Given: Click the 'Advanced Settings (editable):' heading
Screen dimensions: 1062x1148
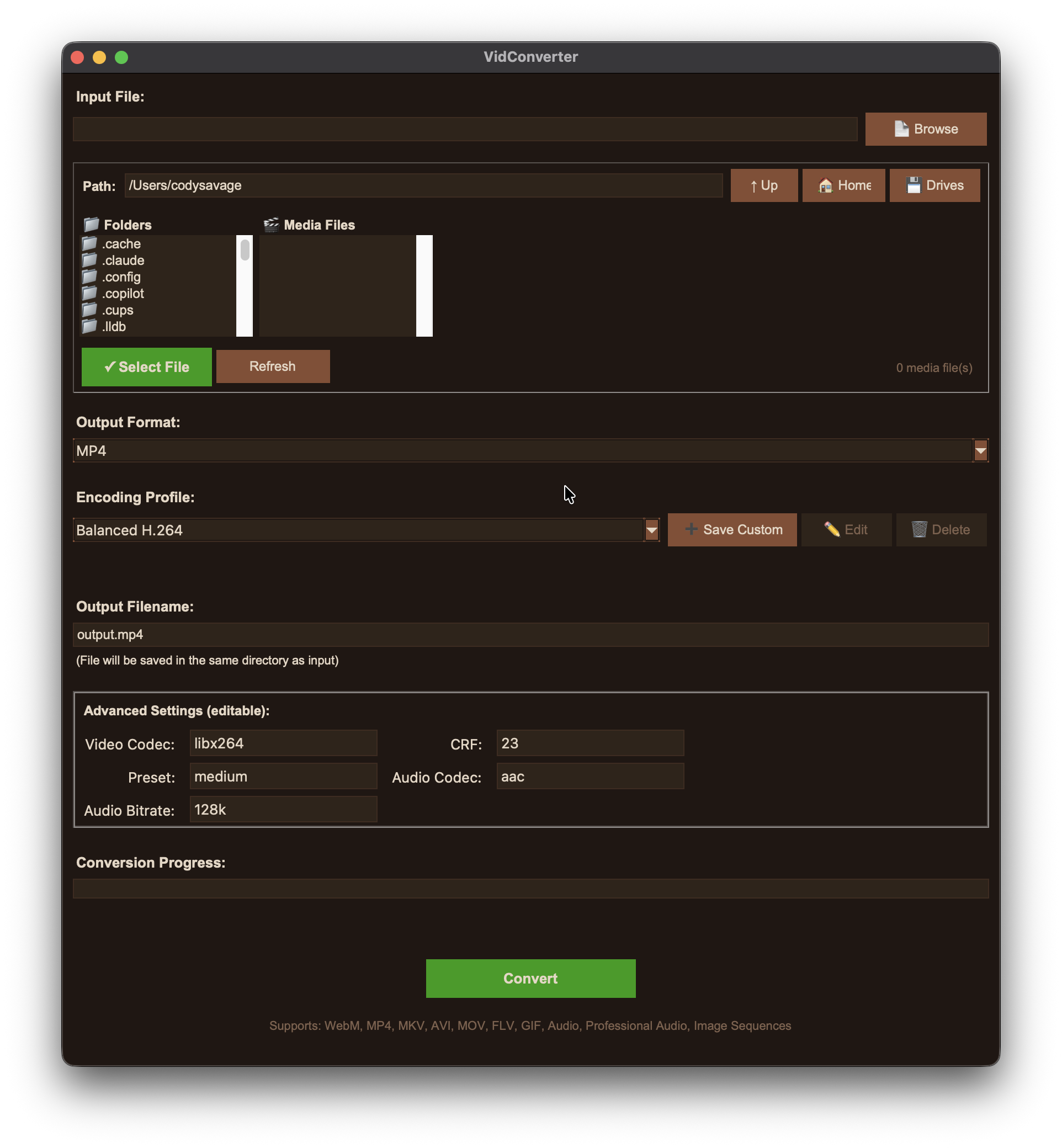Looking at the screenshot, I should [177, 711].
